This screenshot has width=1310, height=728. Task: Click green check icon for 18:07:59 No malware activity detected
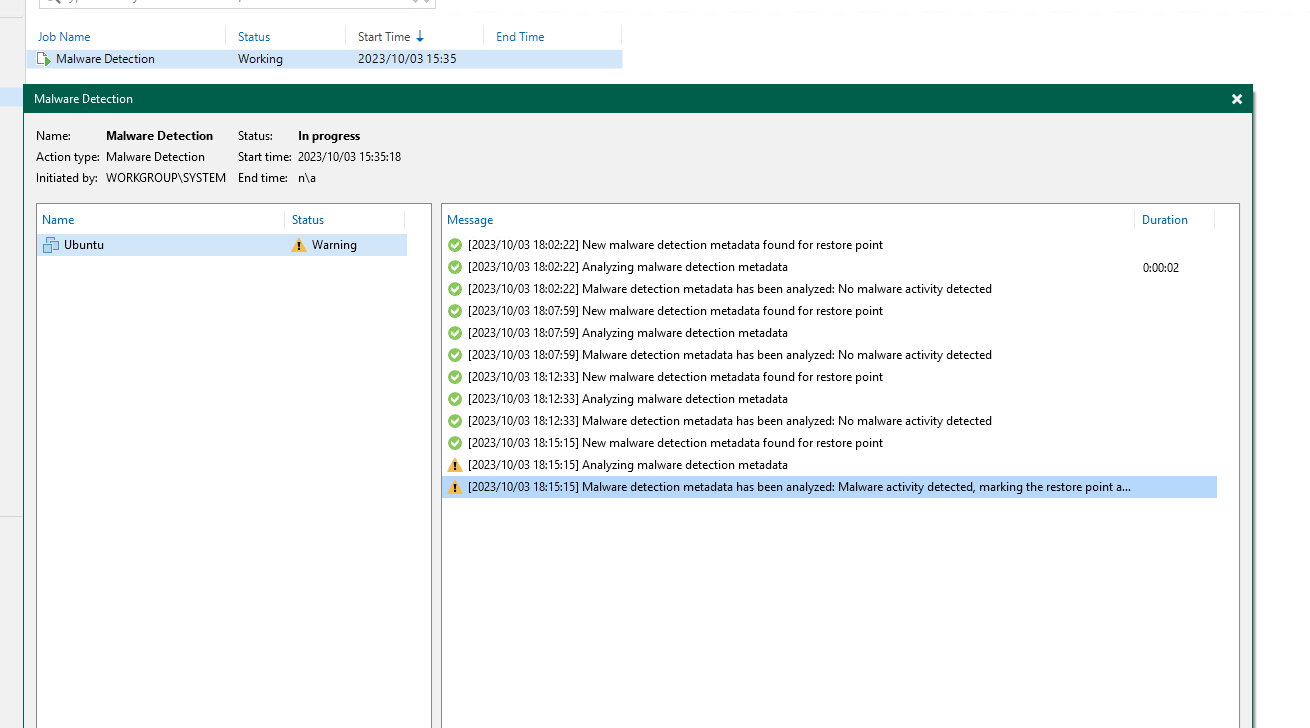tap(455, 355)
